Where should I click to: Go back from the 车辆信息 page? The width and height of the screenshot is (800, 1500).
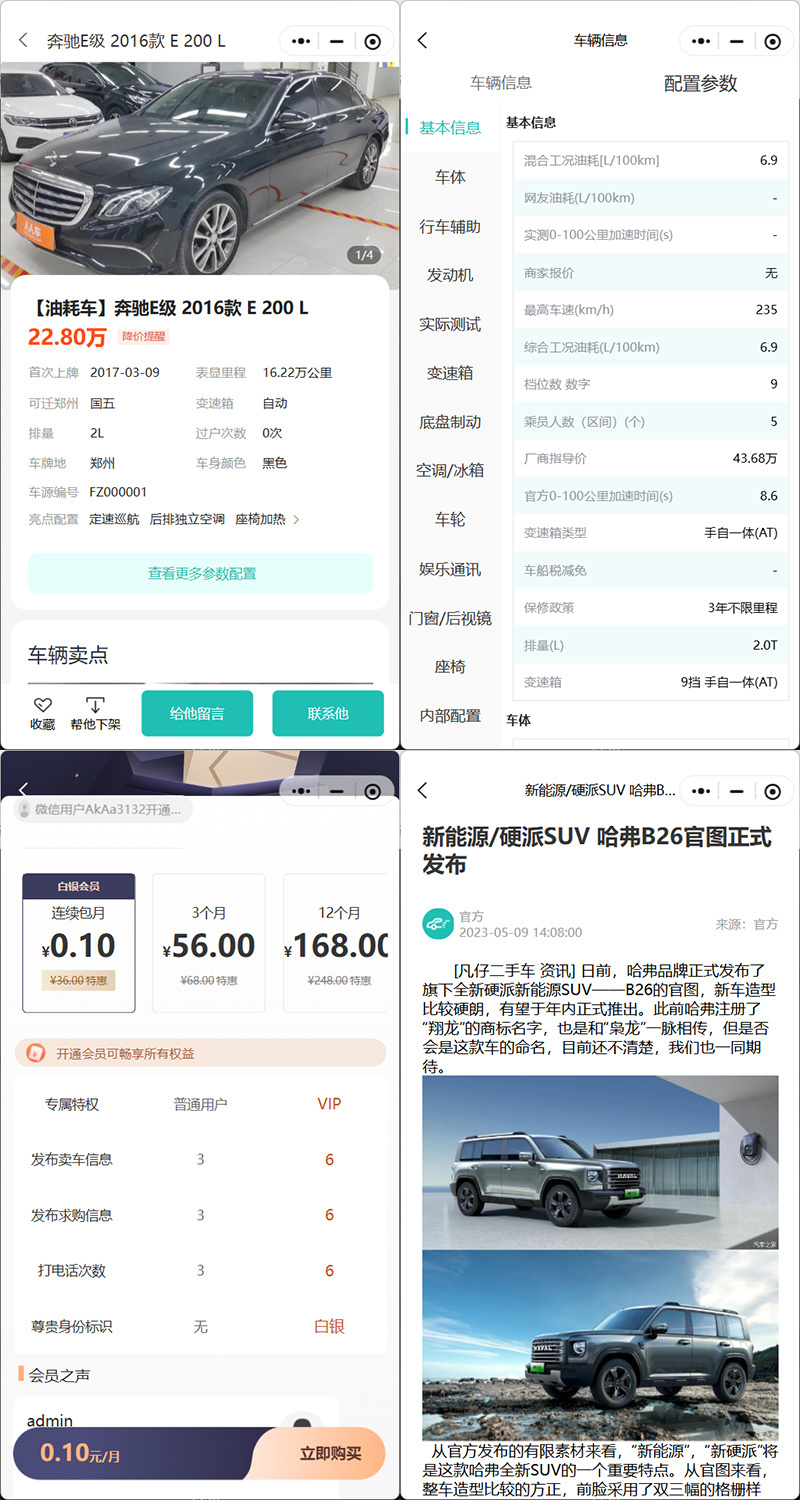tap(422, 41)
